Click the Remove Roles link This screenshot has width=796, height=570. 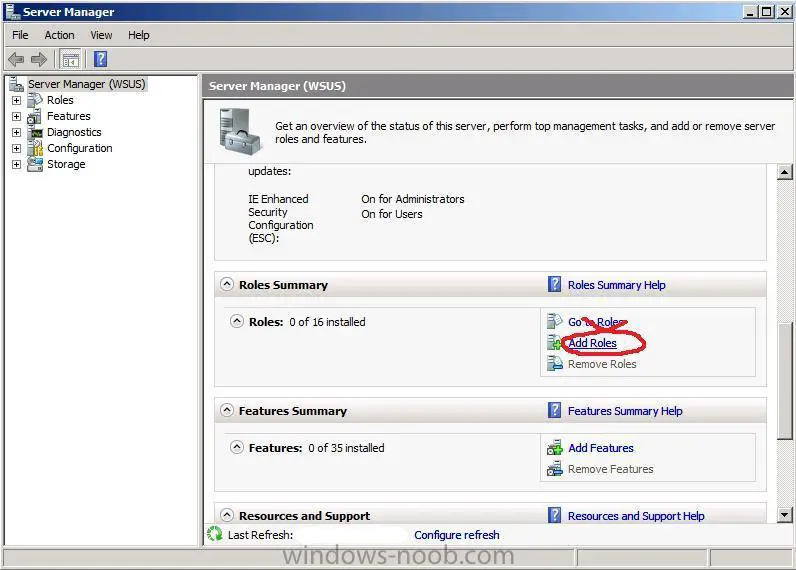(x=602, y=364)
